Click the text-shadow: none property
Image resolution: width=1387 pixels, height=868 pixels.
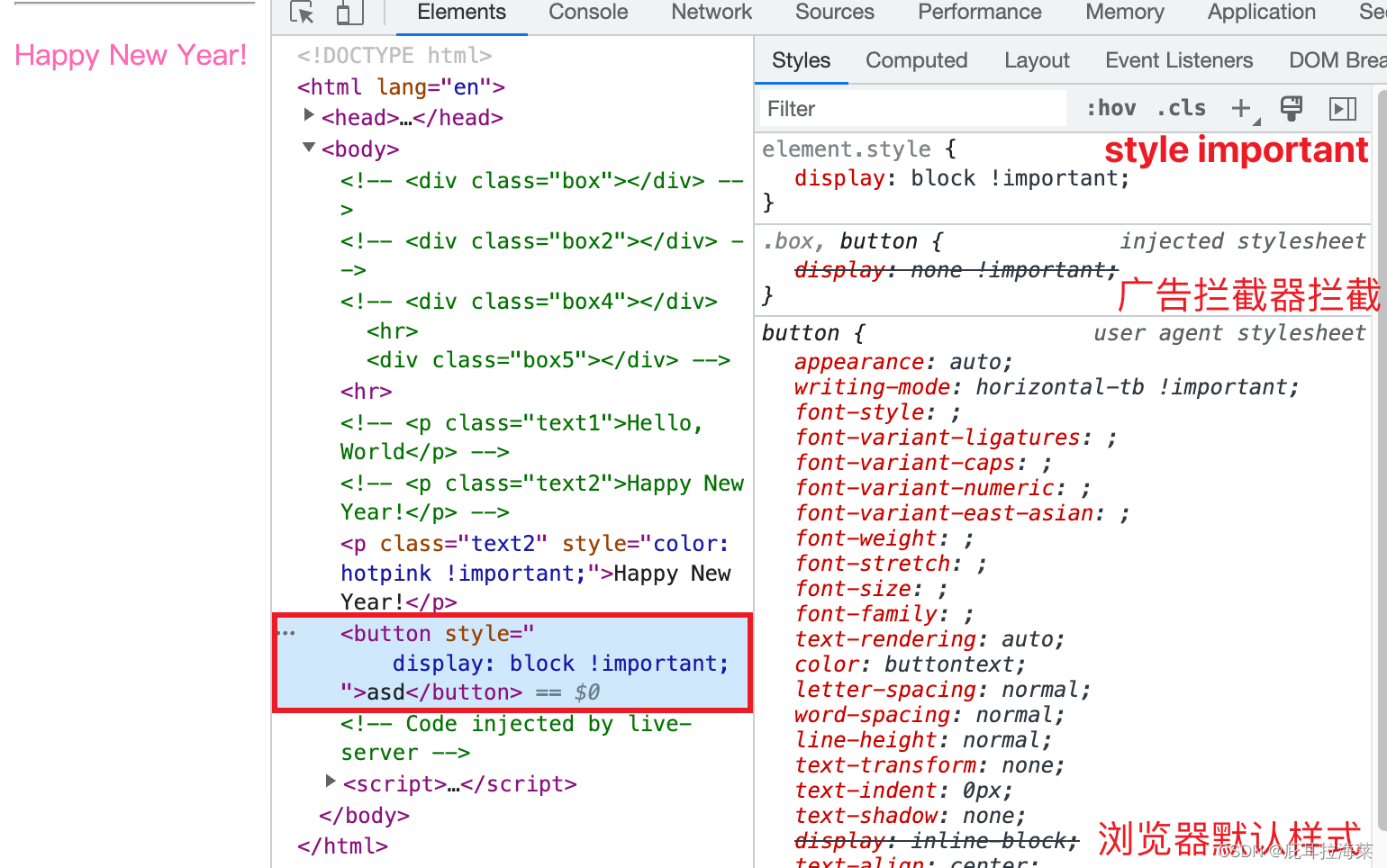(910, 816)
